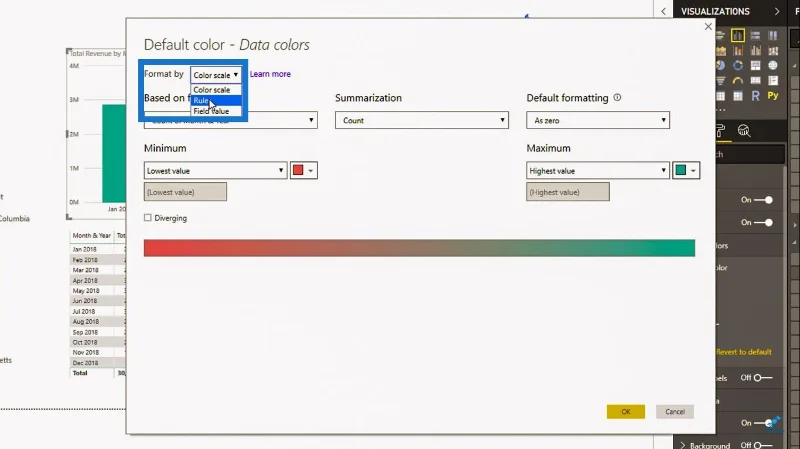Toggle the data labels Off switch
Image resolution: width=800 pixels, height=449 pixels.
tap(763, 378)
